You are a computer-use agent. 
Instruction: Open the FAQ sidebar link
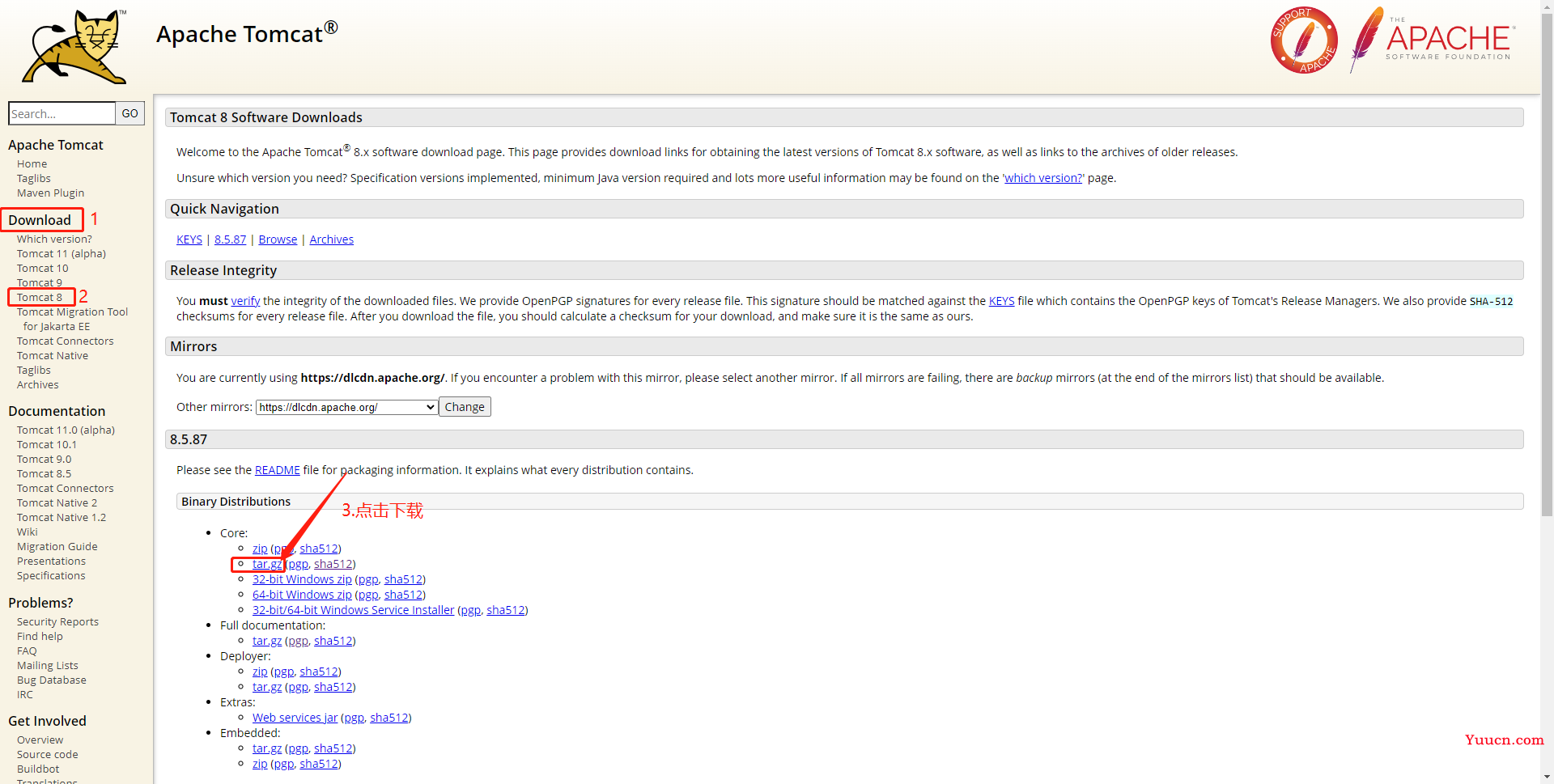pyautogui.click(x=27, y=651)
